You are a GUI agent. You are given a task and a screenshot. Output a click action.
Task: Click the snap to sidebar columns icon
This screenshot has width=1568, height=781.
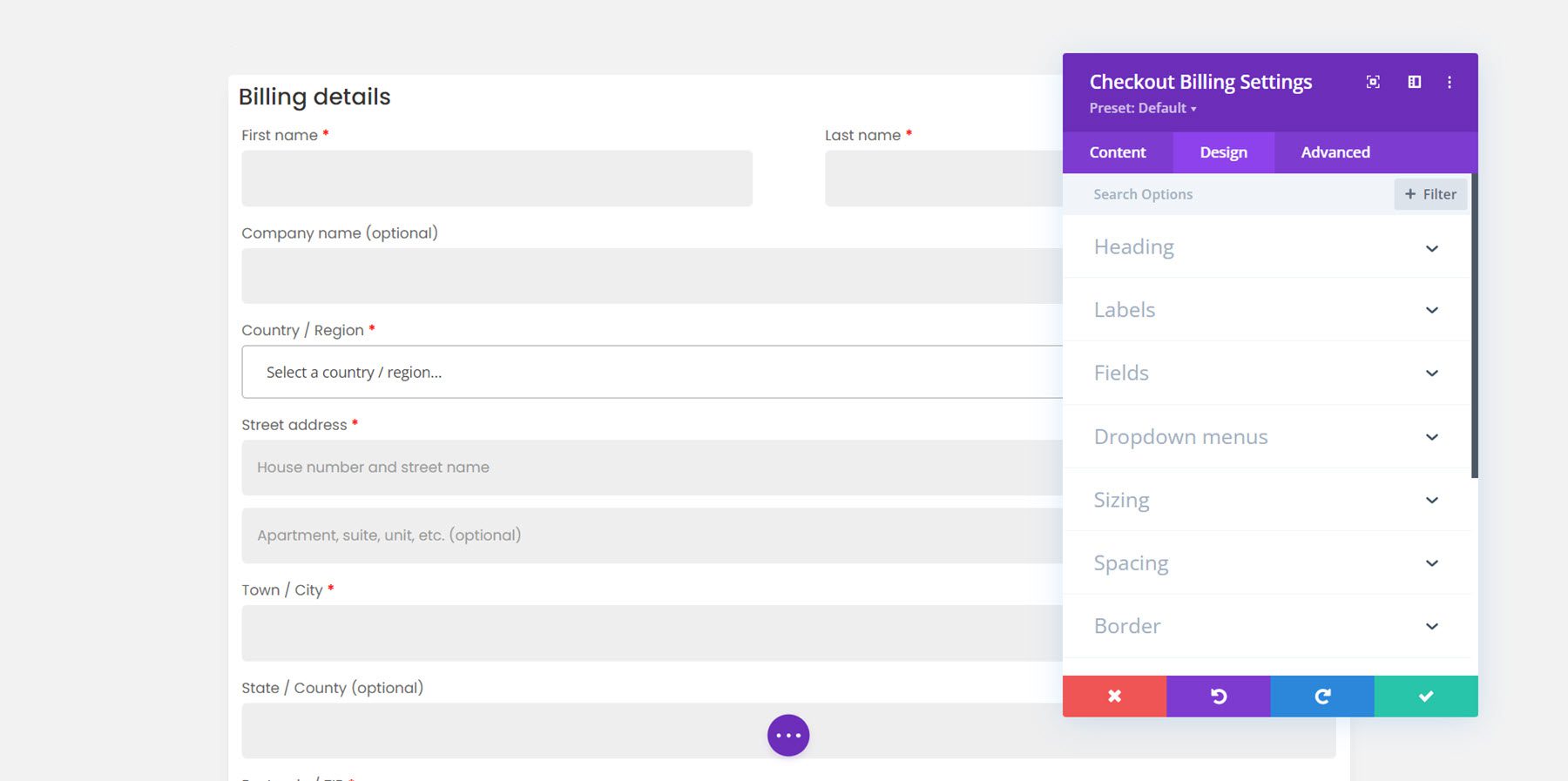pos(1415,82)
